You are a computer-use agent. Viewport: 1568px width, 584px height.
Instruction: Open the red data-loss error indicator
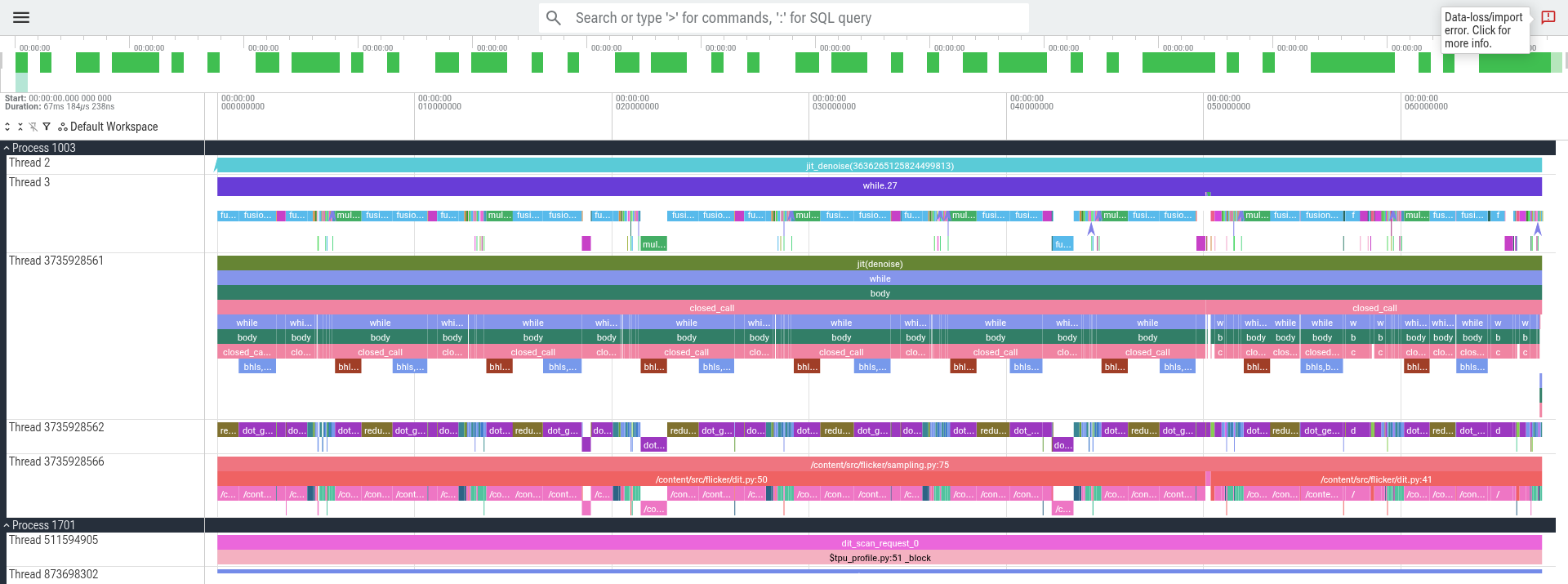click(1548, 17)
